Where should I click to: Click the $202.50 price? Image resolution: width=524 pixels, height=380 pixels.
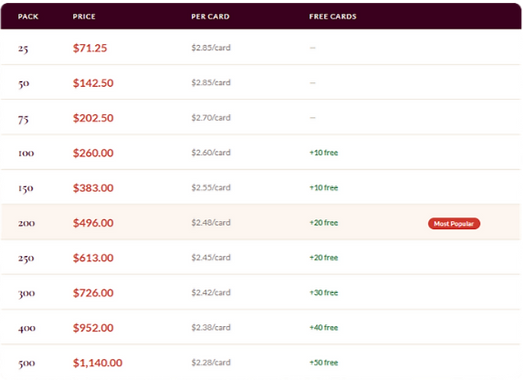point(93,118)
